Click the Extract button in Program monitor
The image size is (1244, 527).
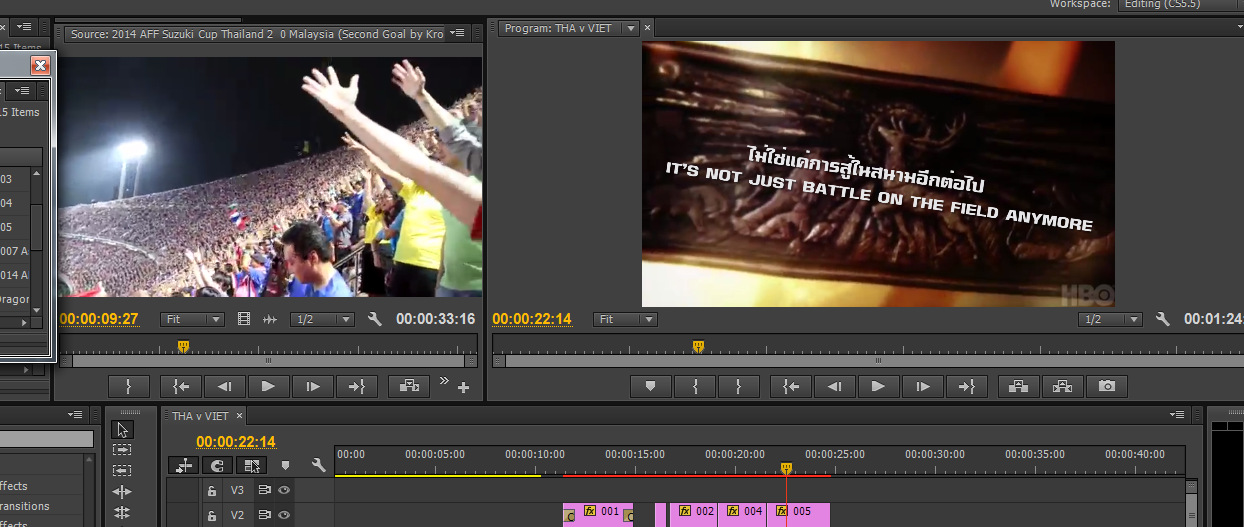(x=1062, y=386)
